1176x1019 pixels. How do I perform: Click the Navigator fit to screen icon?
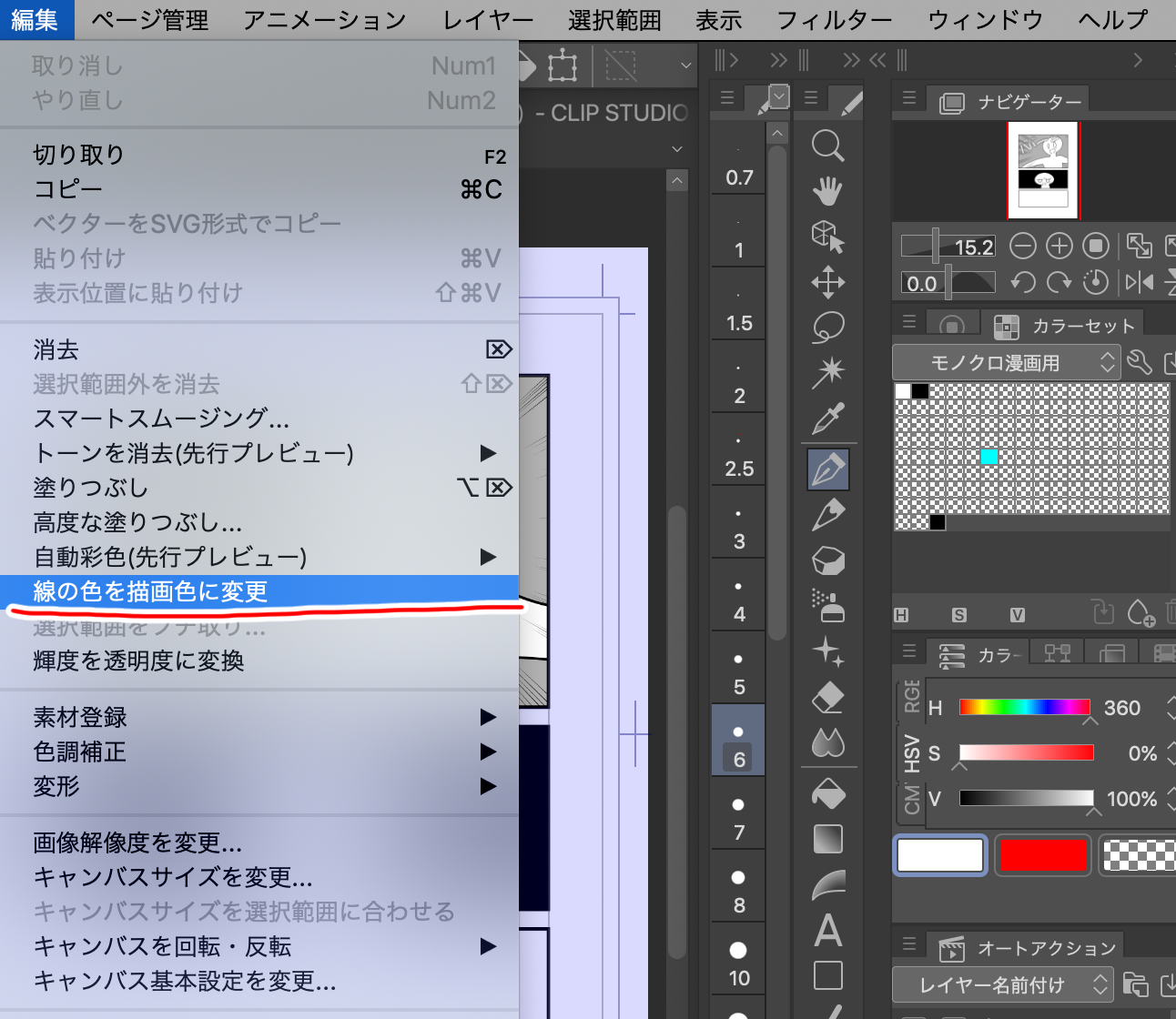[x=1140, y=246]
